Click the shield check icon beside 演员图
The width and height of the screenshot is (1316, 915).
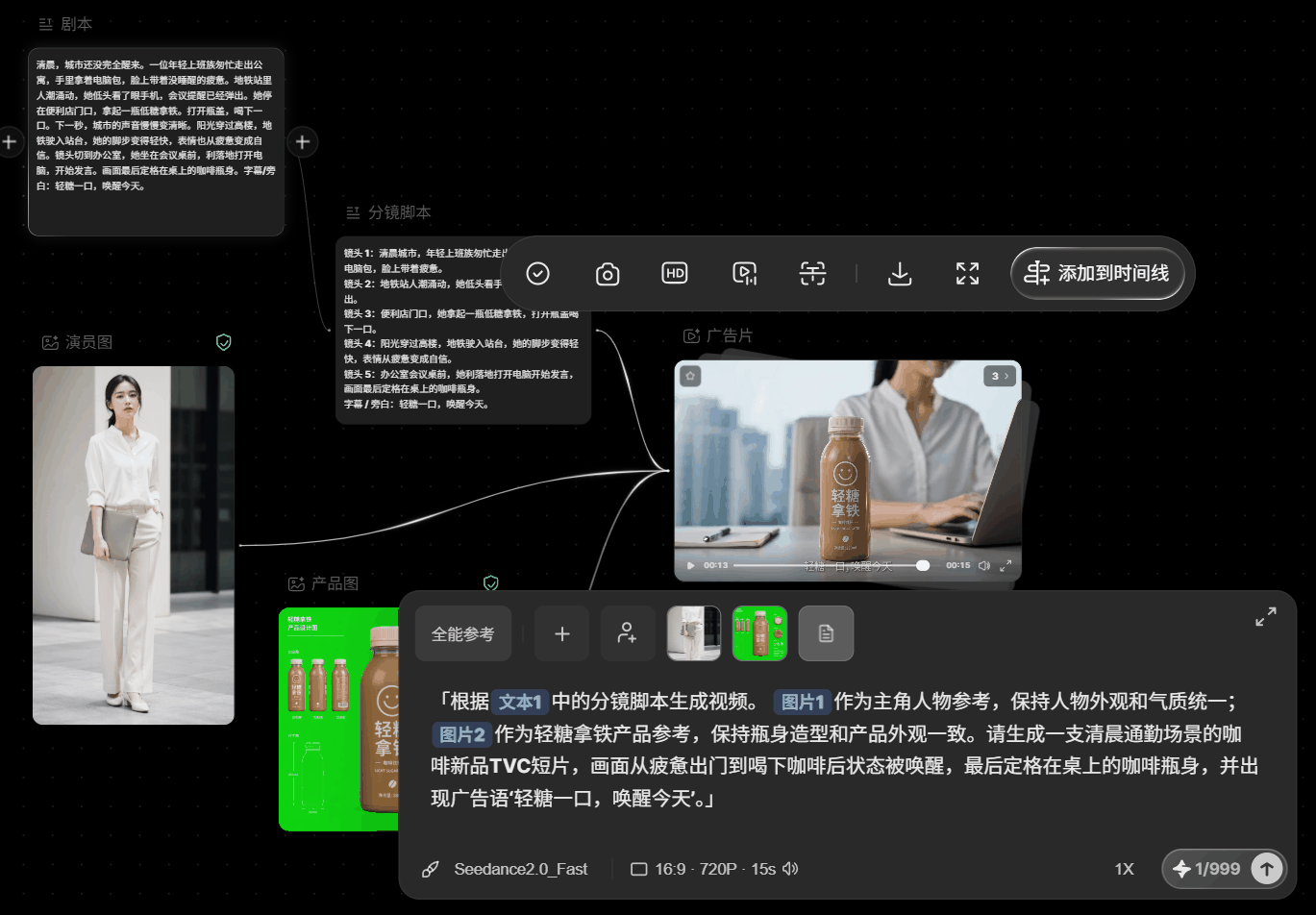[x=224, y=342]
